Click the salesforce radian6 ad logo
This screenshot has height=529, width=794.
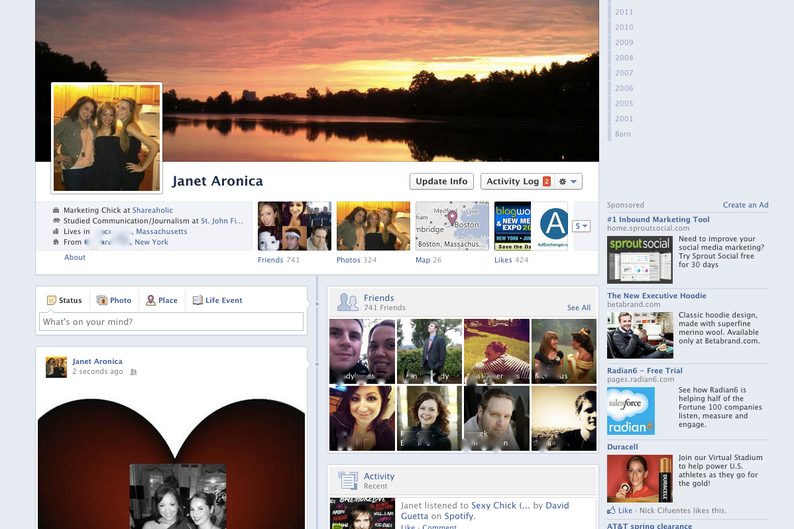tap(631, 411)
